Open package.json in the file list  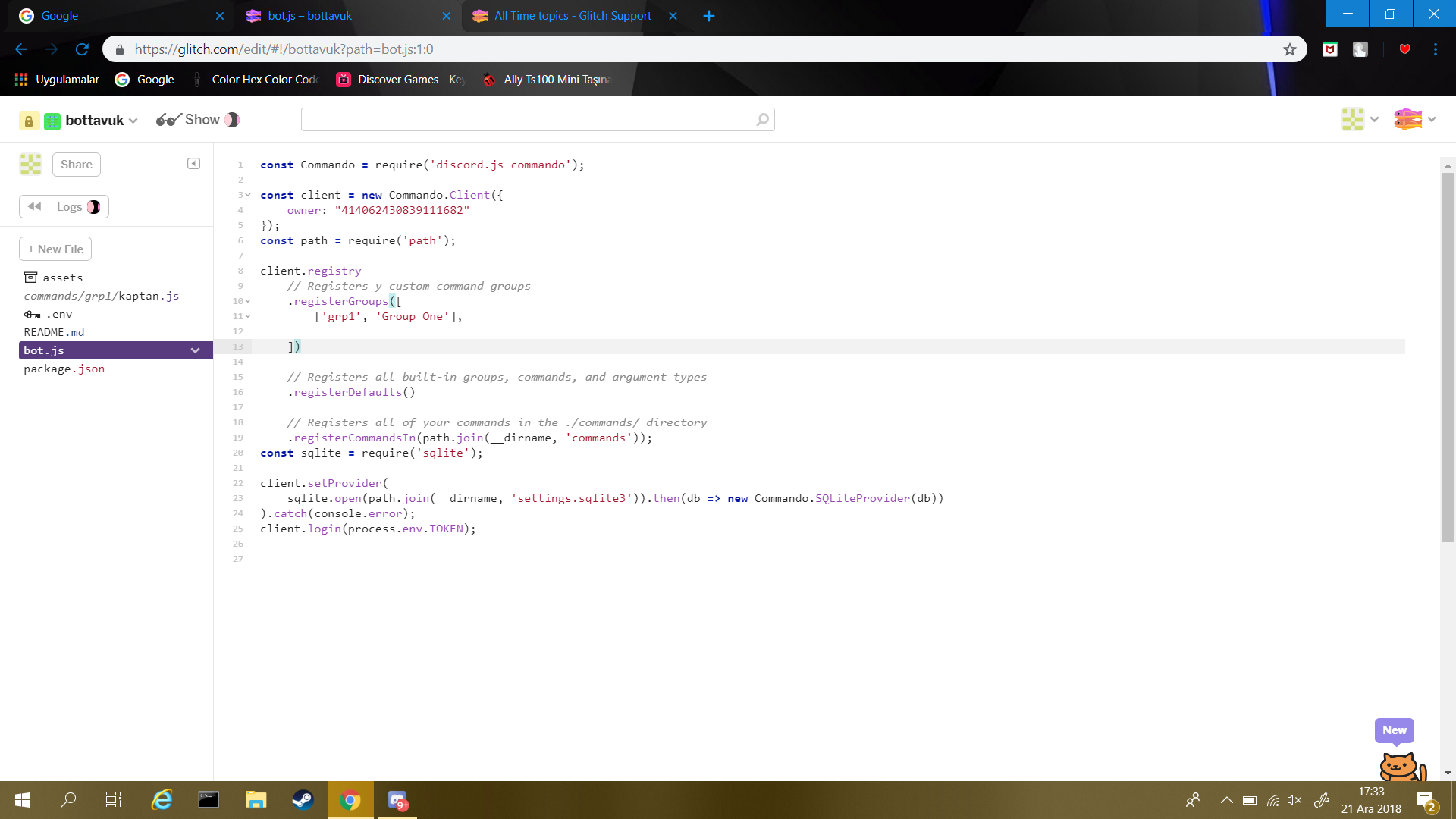64,369
